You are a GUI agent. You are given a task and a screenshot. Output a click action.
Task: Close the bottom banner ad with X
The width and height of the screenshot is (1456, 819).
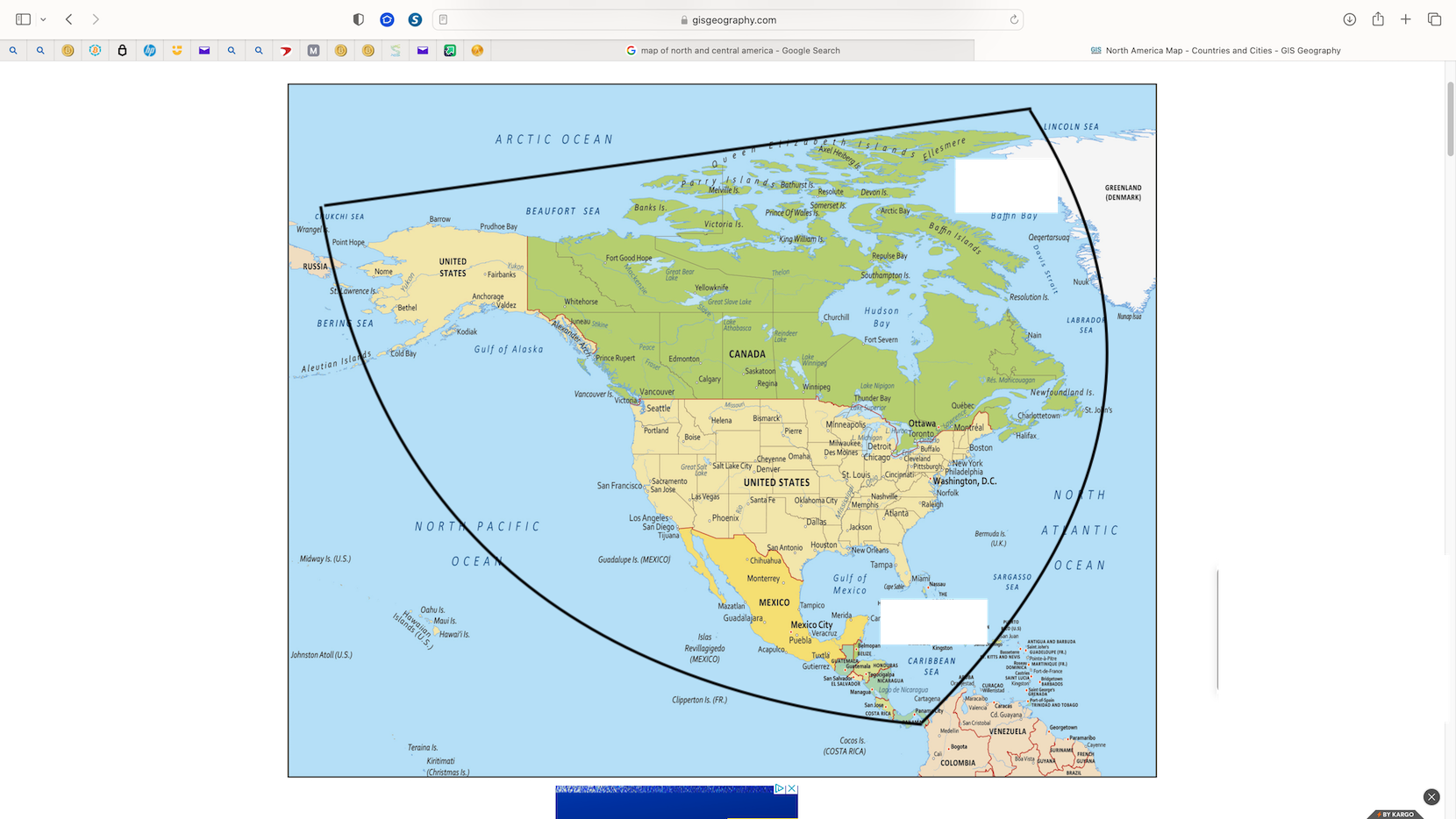click(x=792, y=789)
